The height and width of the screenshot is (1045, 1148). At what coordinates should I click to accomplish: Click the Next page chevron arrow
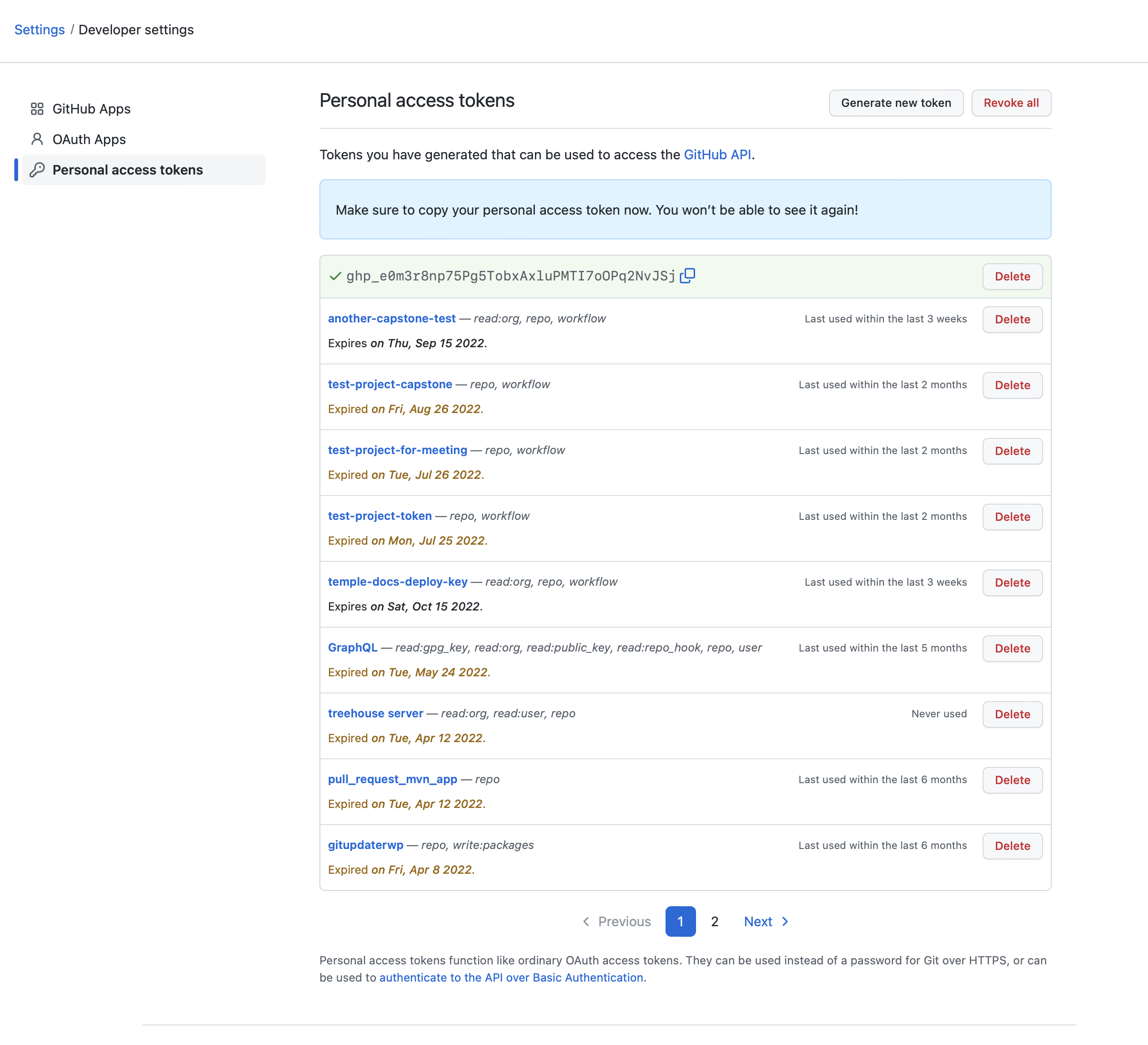pyautogui.click(x=785, y=921)
